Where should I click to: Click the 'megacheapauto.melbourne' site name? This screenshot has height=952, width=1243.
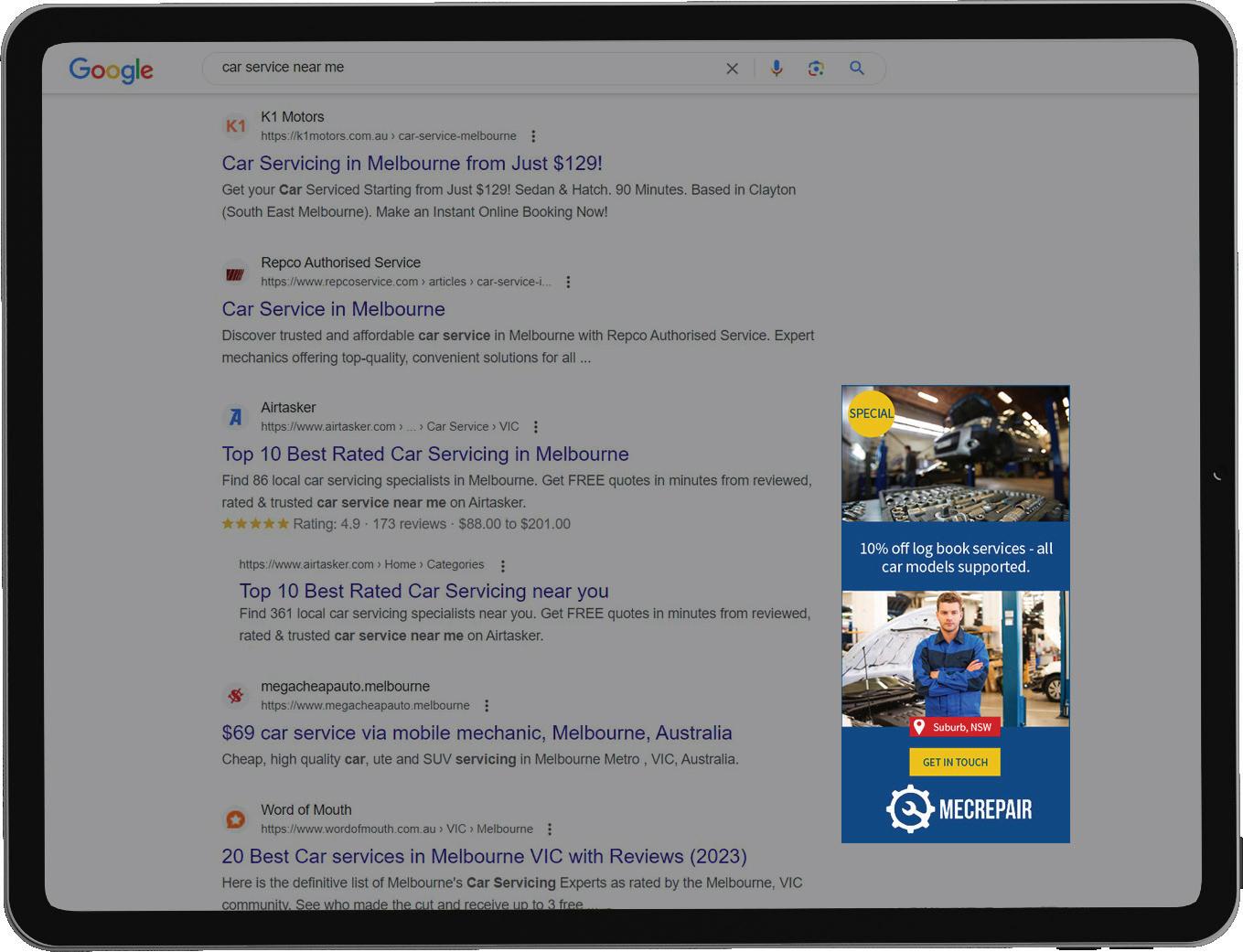(345, 687)
